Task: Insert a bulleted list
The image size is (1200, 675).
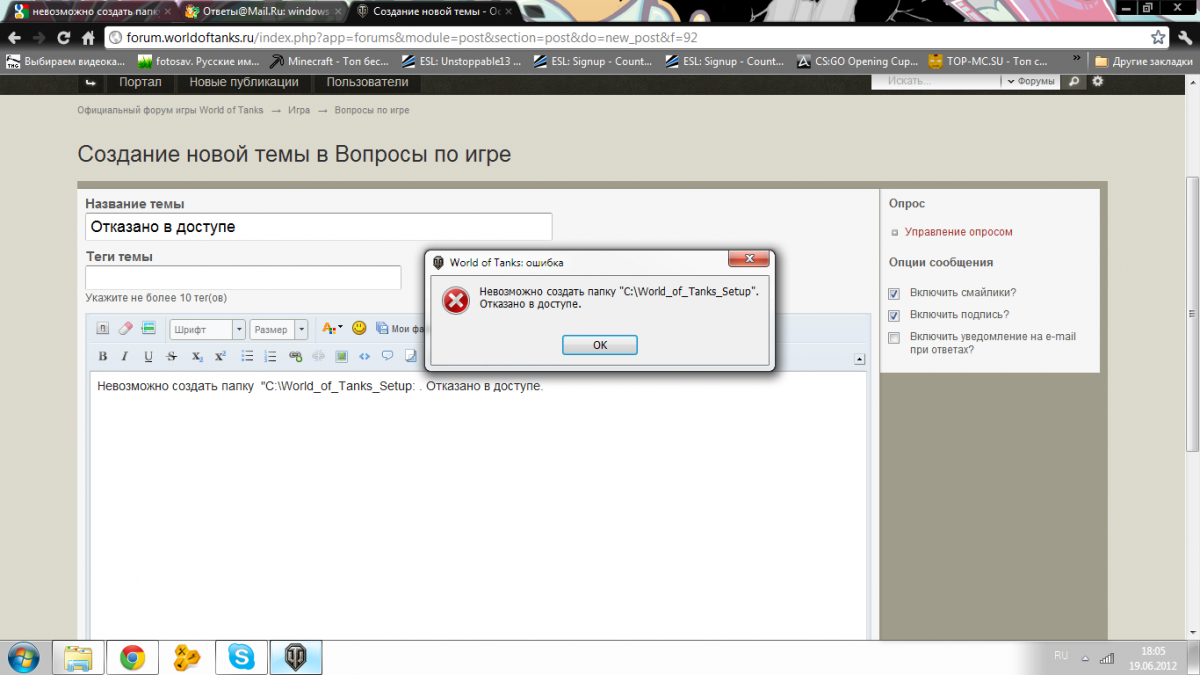Action: coord(247,356)
